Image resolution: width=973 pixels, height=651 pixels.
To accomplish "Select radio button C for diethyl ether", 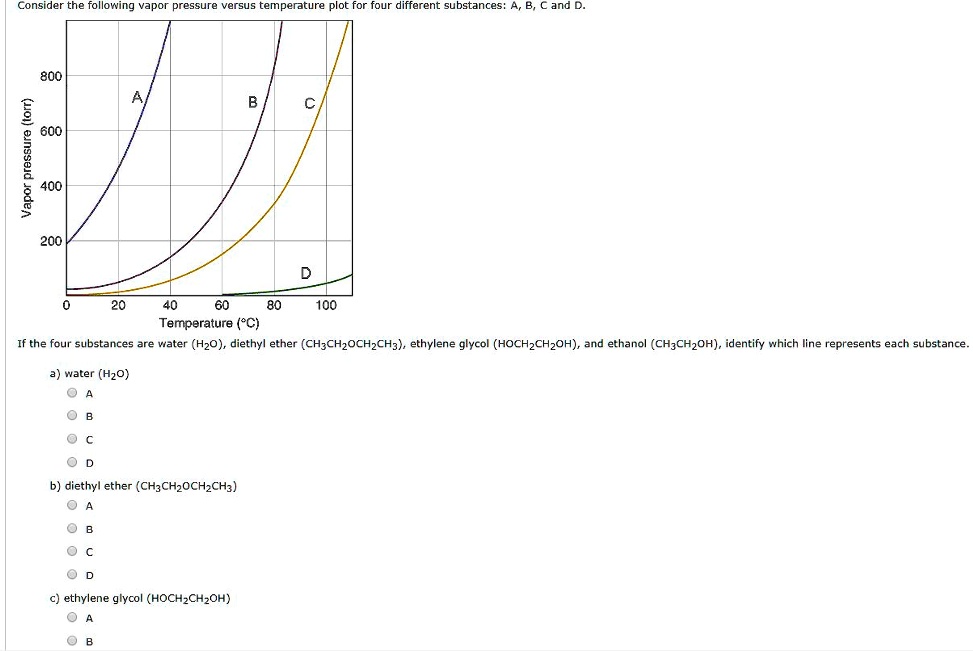I will tap(72, 551).
